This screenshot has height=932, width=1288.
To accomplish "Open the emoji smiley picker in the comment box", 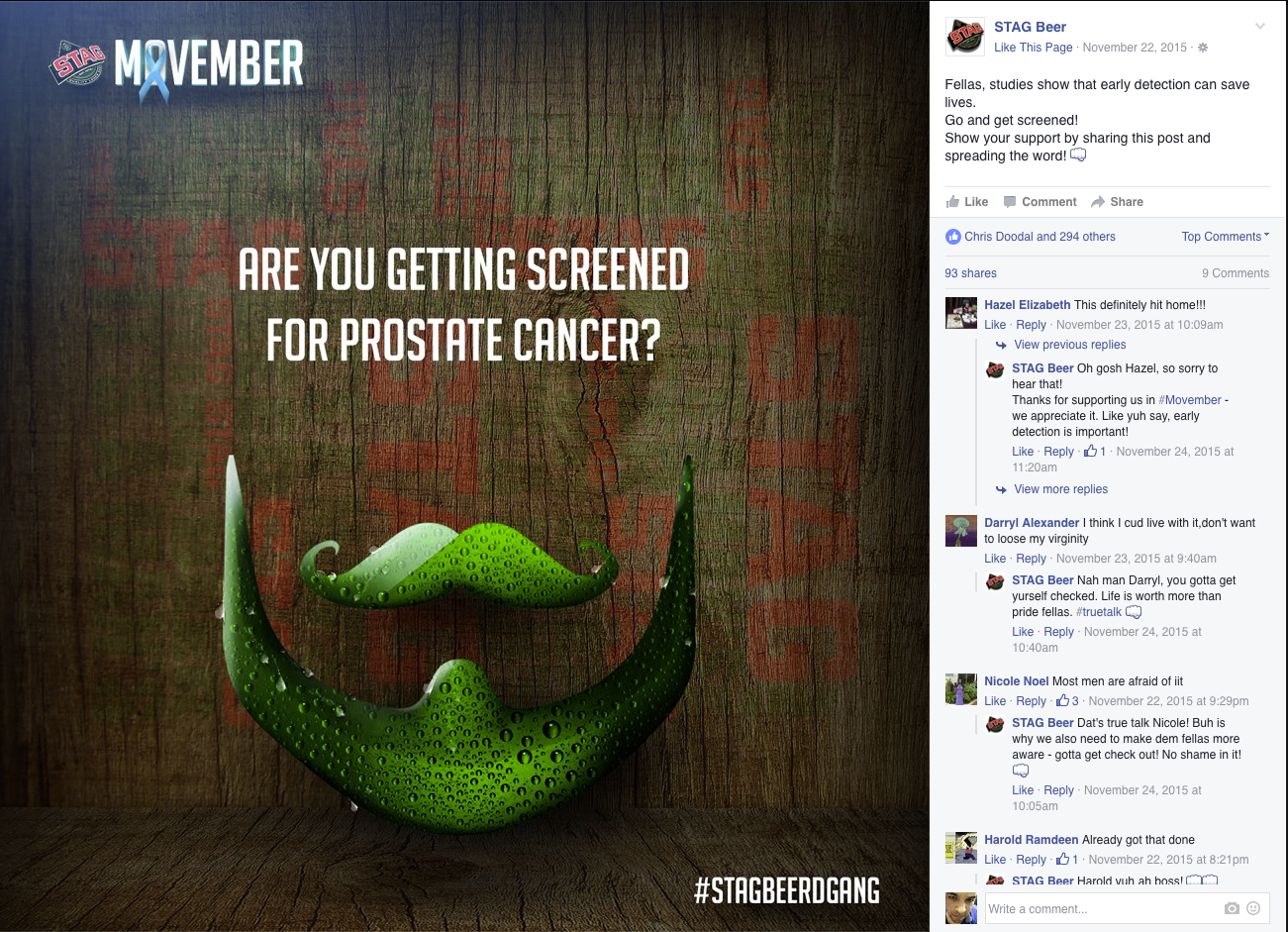I will [x=1253, y=908].
